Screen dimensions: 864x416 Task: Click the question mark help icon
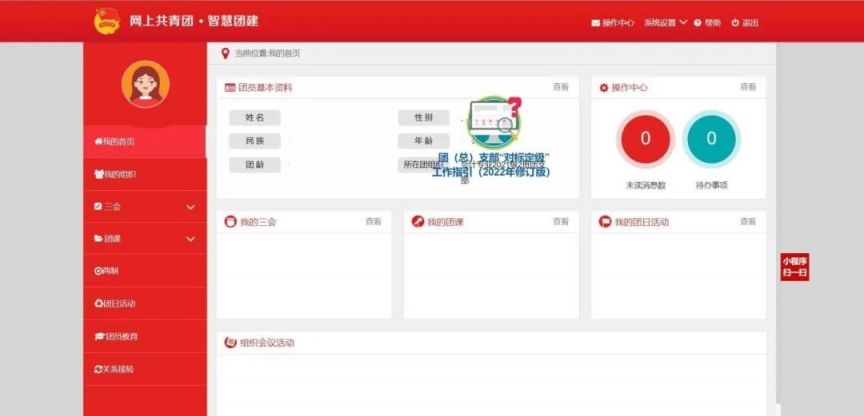[698, 23]
